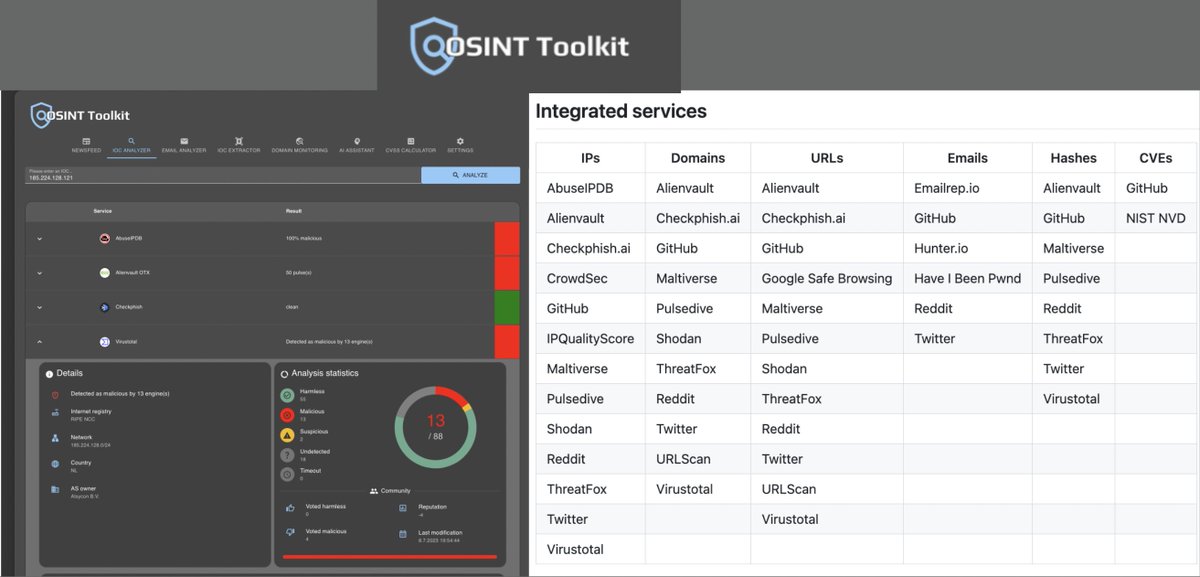Select the Email Analyzer envelope icon
This screenshot has width=1200, height=577.
pyautogui.click(x=183, y=141)
